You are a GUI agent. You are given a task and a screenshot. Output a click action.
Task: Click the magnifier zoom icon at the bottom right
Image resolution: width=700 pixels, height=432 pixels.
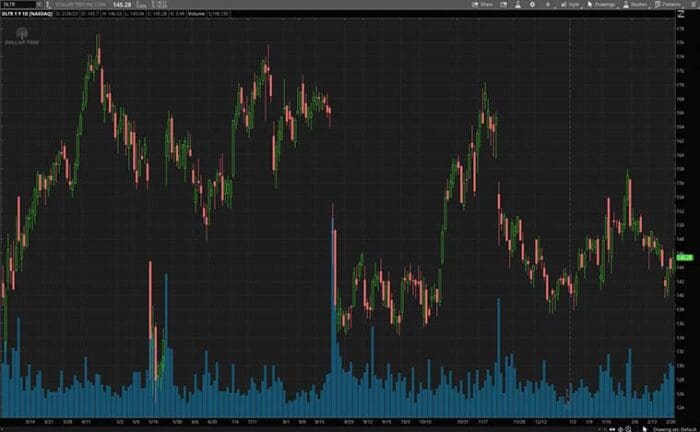[x=628, y=429]
